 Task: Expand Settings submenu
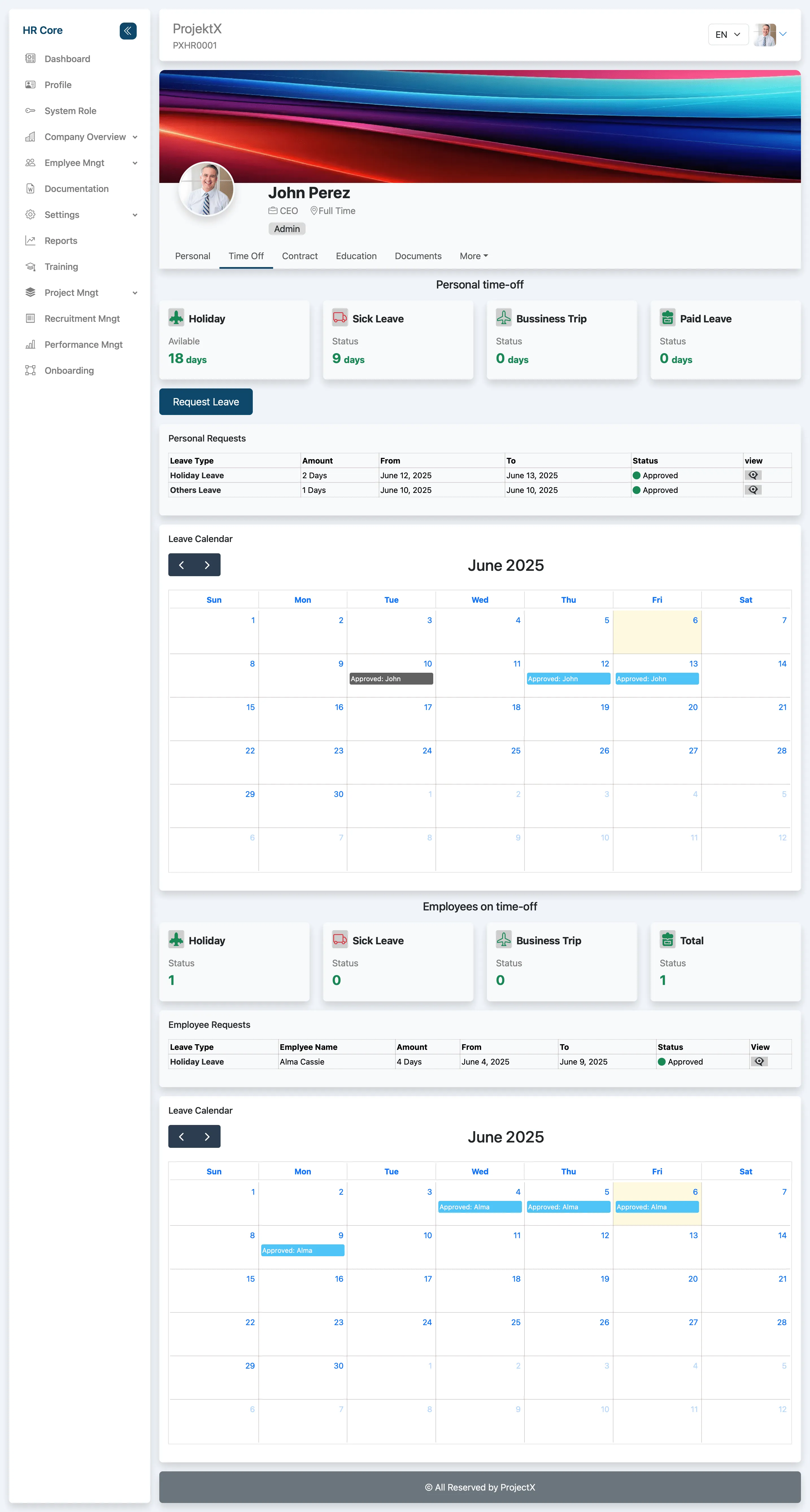135,215
